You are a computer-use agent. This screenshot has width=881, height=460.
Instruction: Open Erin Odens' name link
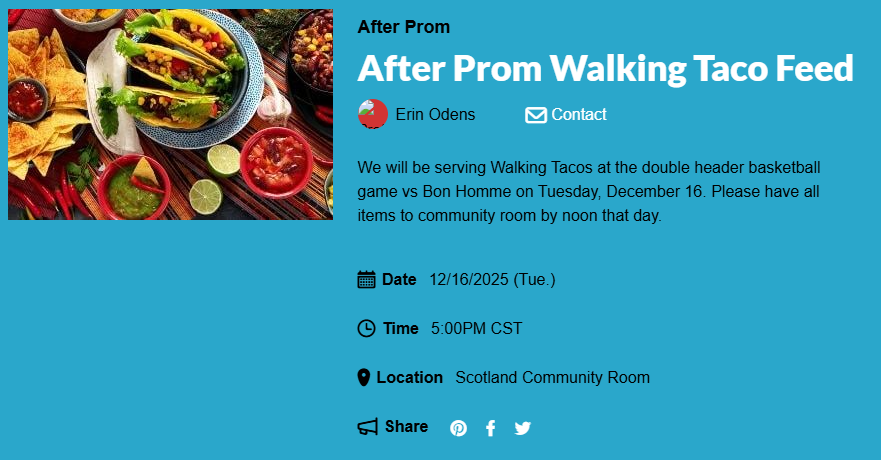click(435, 115)
